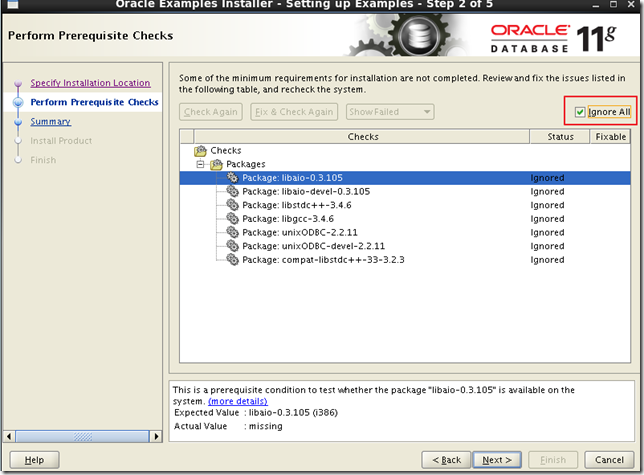Screen dimensions: 644x475
Task: Click the left arrow of sidebar scrollbar
Action: [9, 436]
